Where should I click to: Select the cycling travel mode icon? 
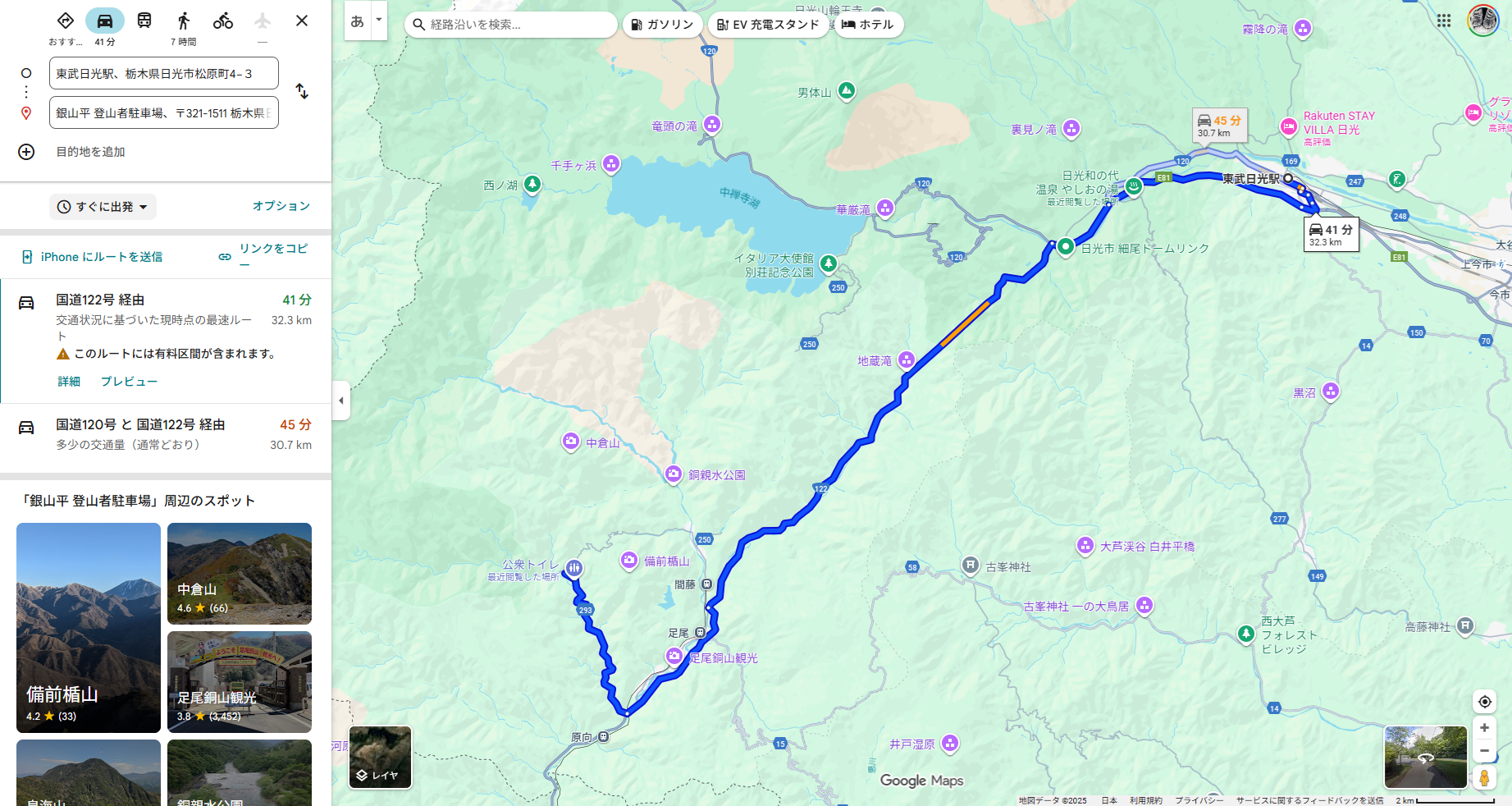click(x=223, y=21)
